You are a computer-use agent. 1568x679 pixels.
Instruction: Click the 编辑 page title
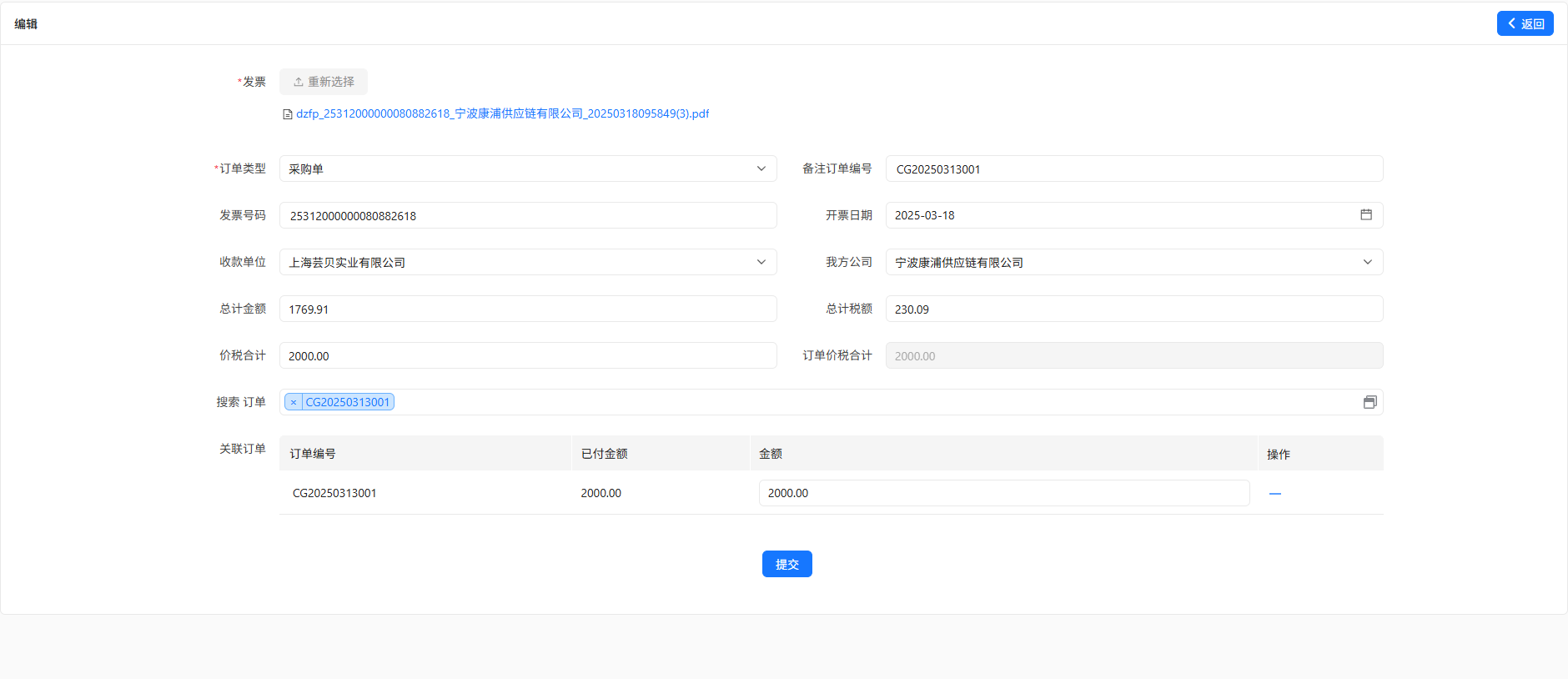click(26, 23)
